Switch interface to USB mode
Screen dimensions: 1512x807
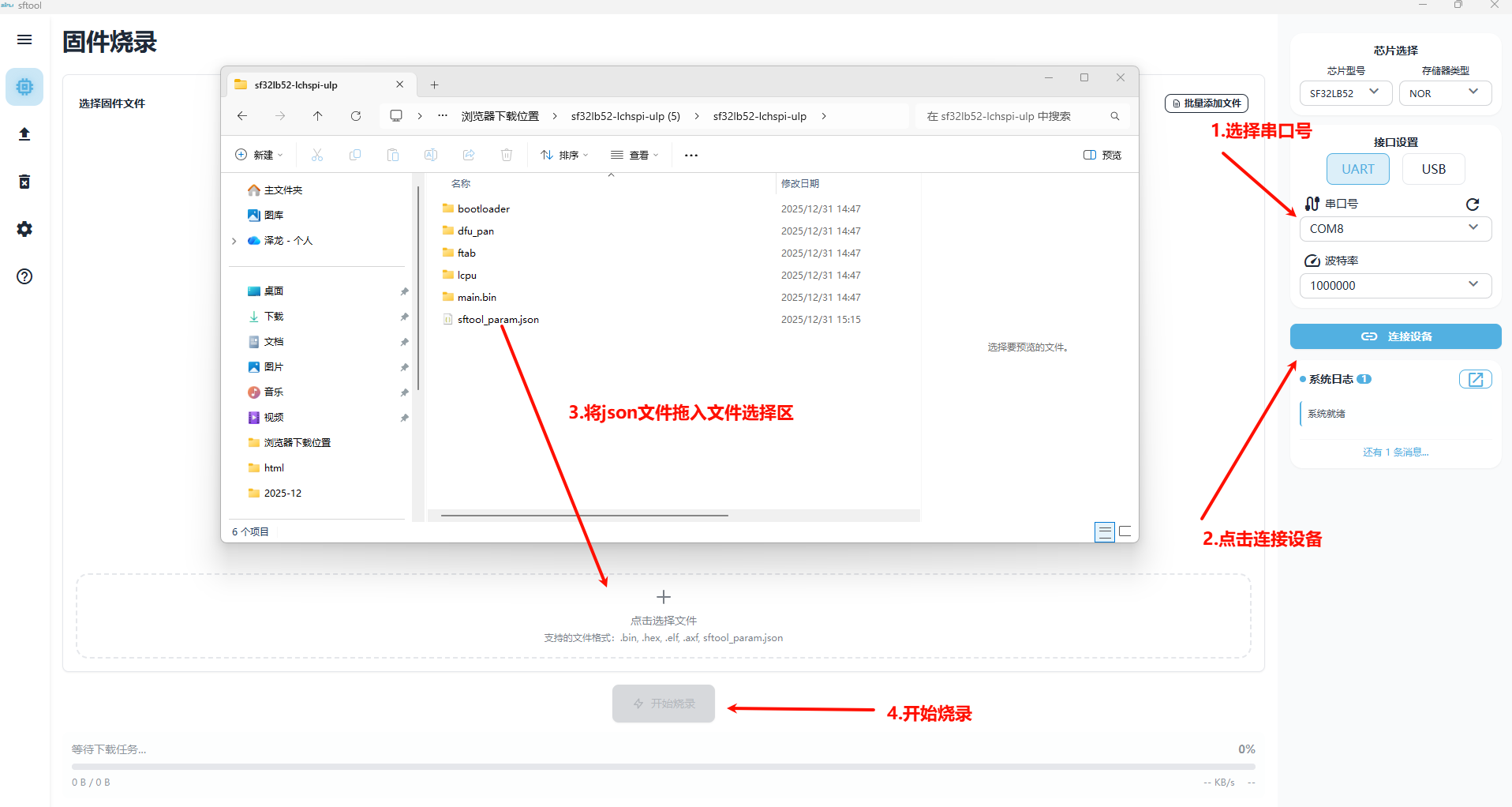click(x=1433, y=169)
